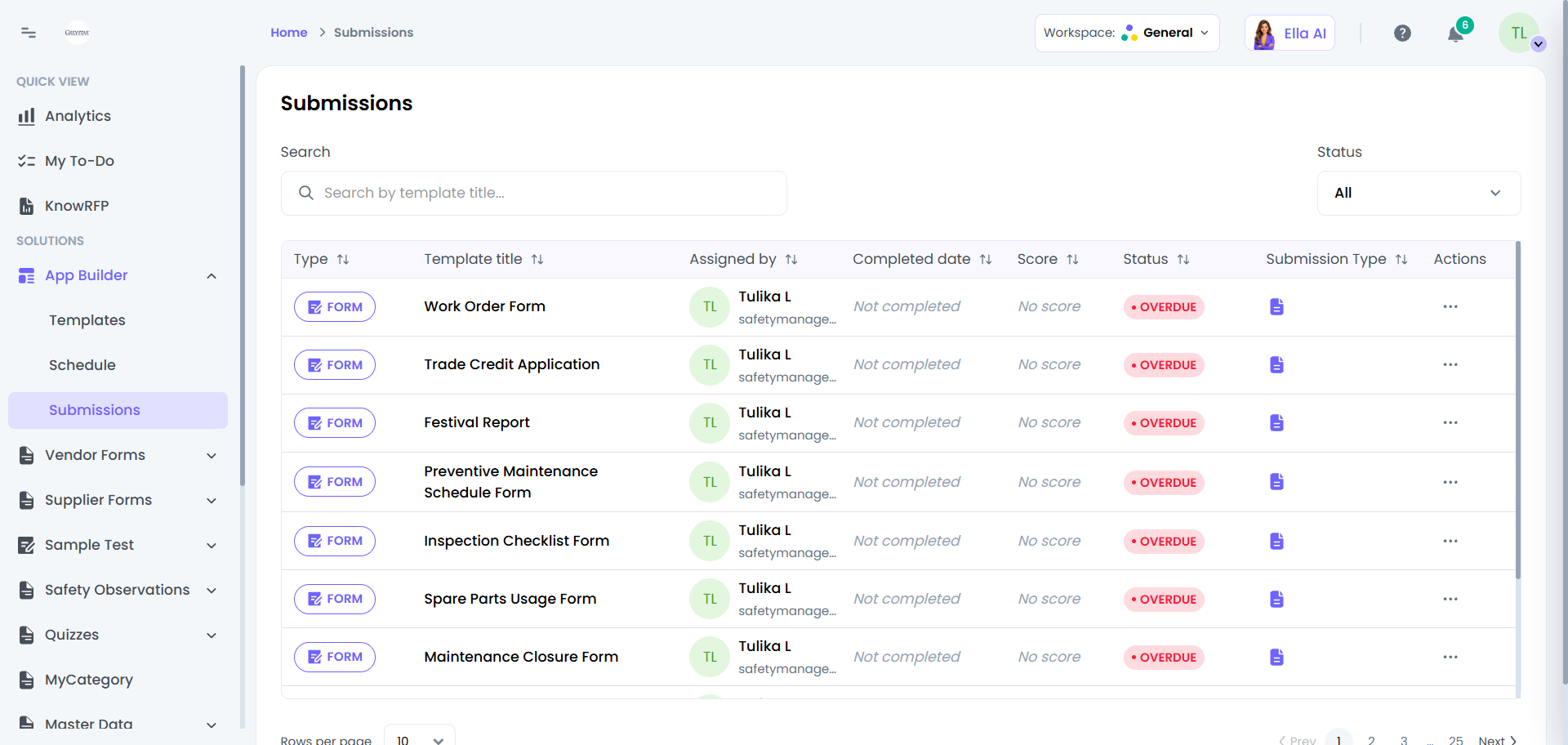Open Templates under App Builder
1568x745 pixels.
click(x=87, y=320)
